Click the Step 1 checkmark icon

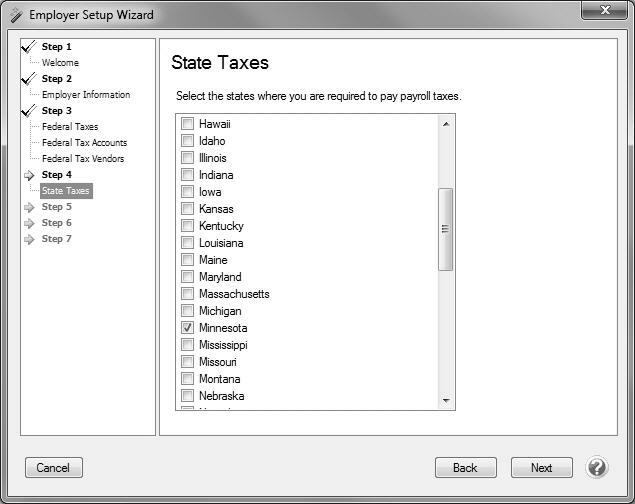coord(28,47)
